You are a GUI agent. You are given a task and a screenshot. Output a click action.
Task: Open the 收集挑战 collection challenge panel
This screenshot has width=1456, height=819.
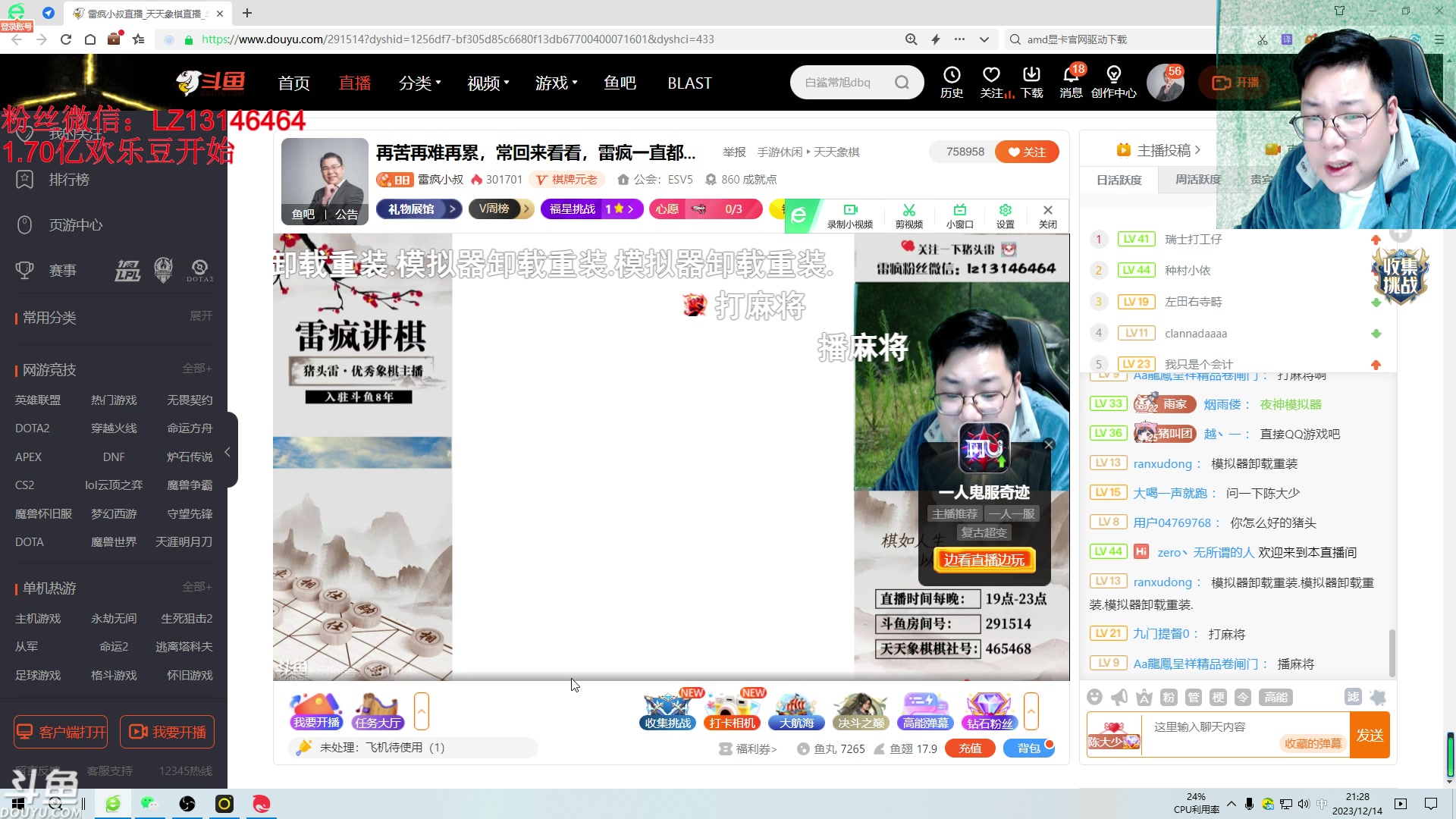tap(667, 709)
